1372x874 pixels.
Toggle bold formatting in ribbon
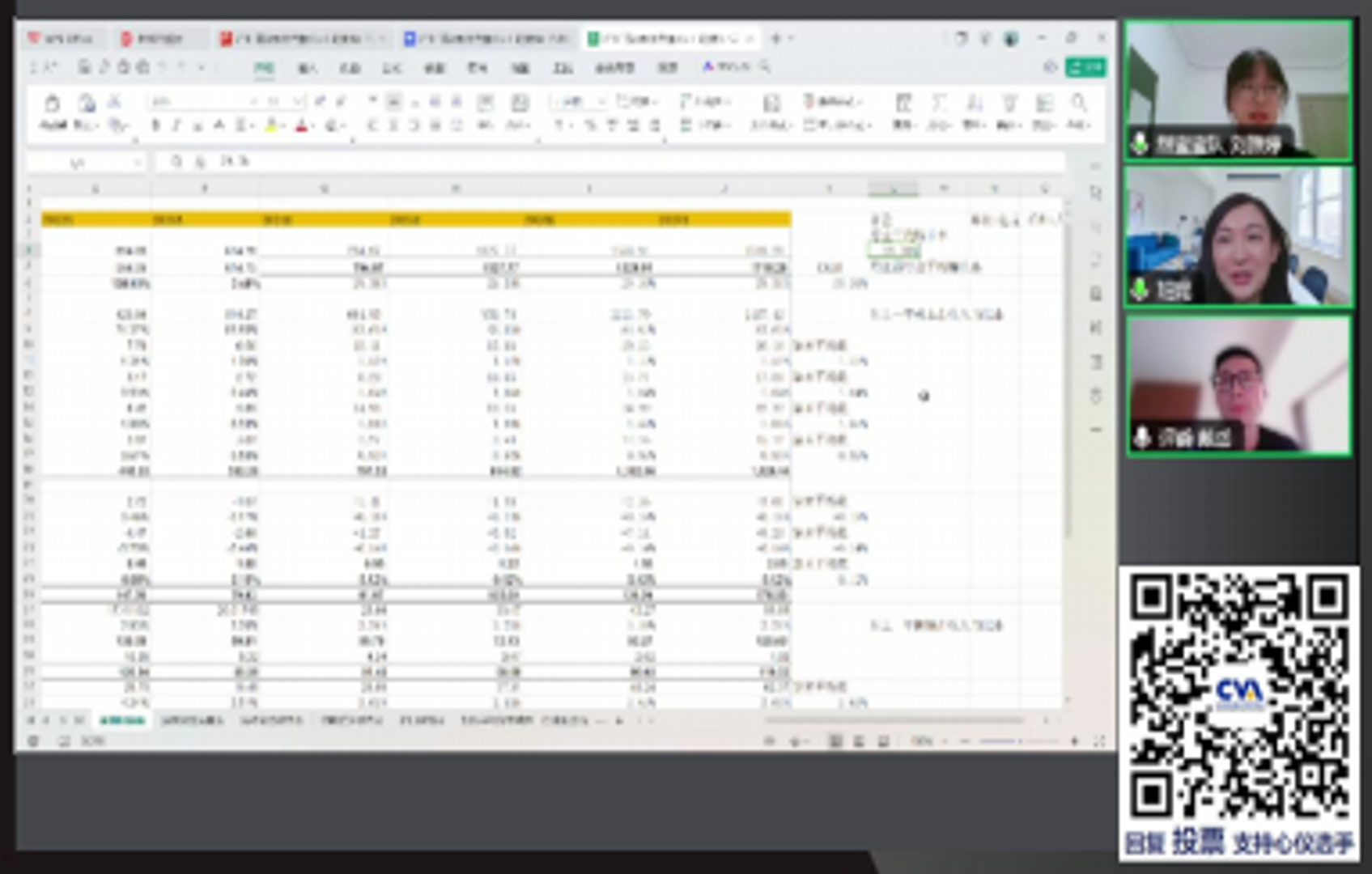coord(156,125)
